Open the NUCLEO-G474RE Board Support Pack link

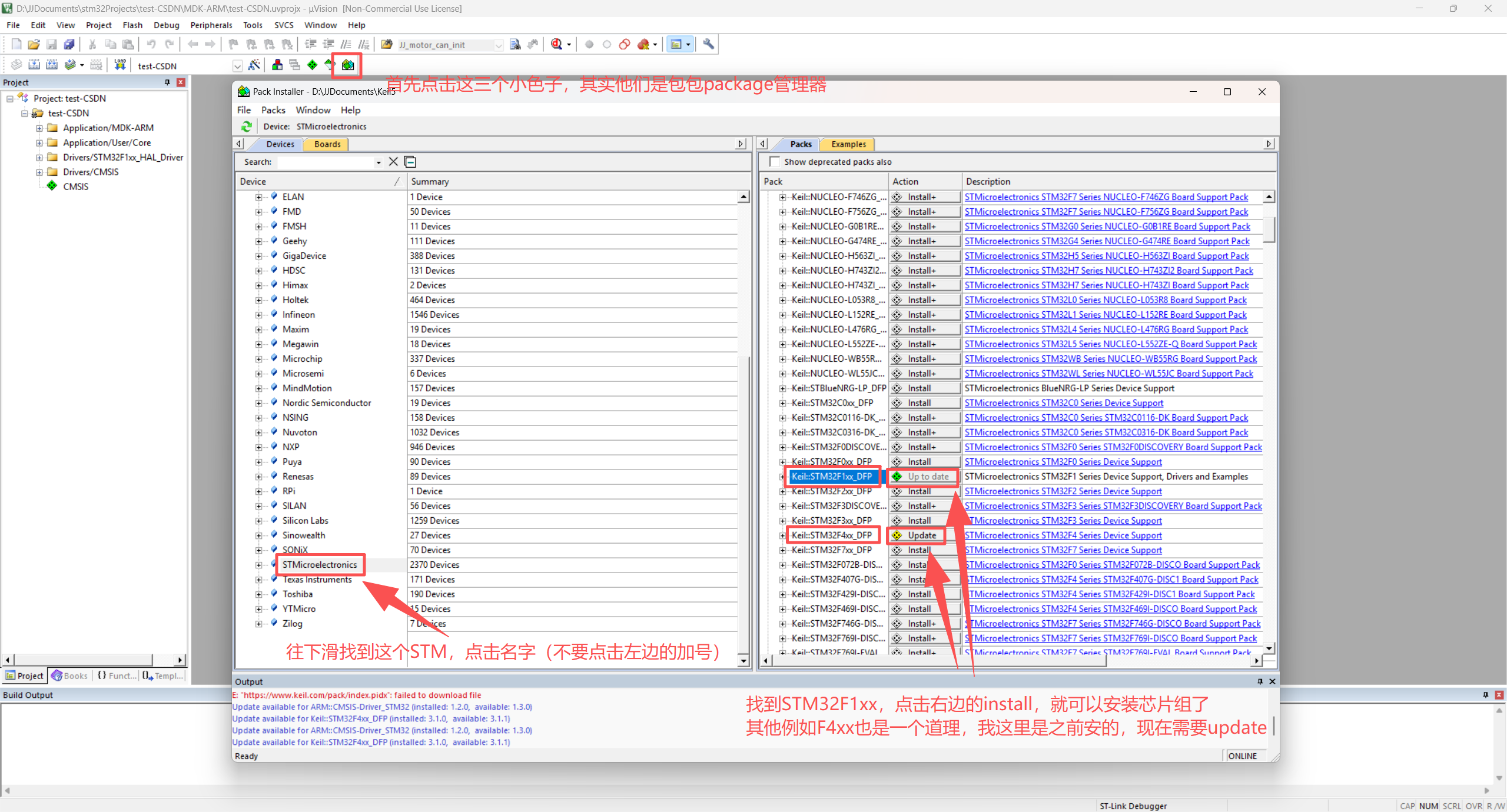coord(1107,241)
